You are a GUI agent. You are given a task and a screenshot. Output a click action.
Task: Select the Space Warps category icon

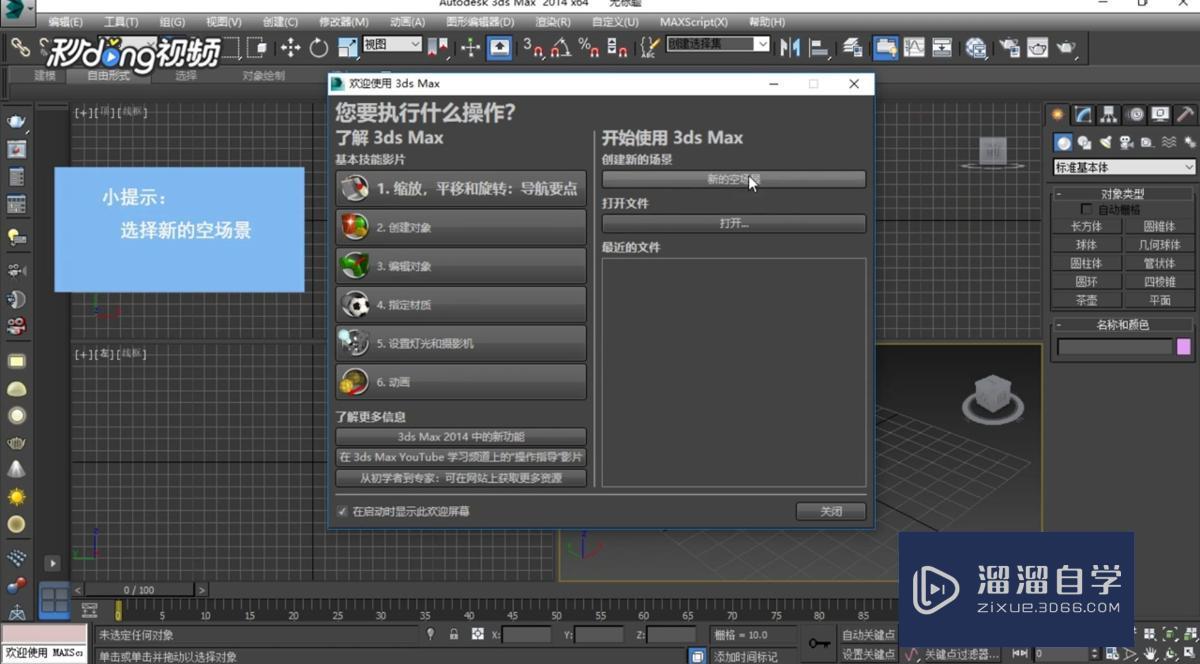1167,143
